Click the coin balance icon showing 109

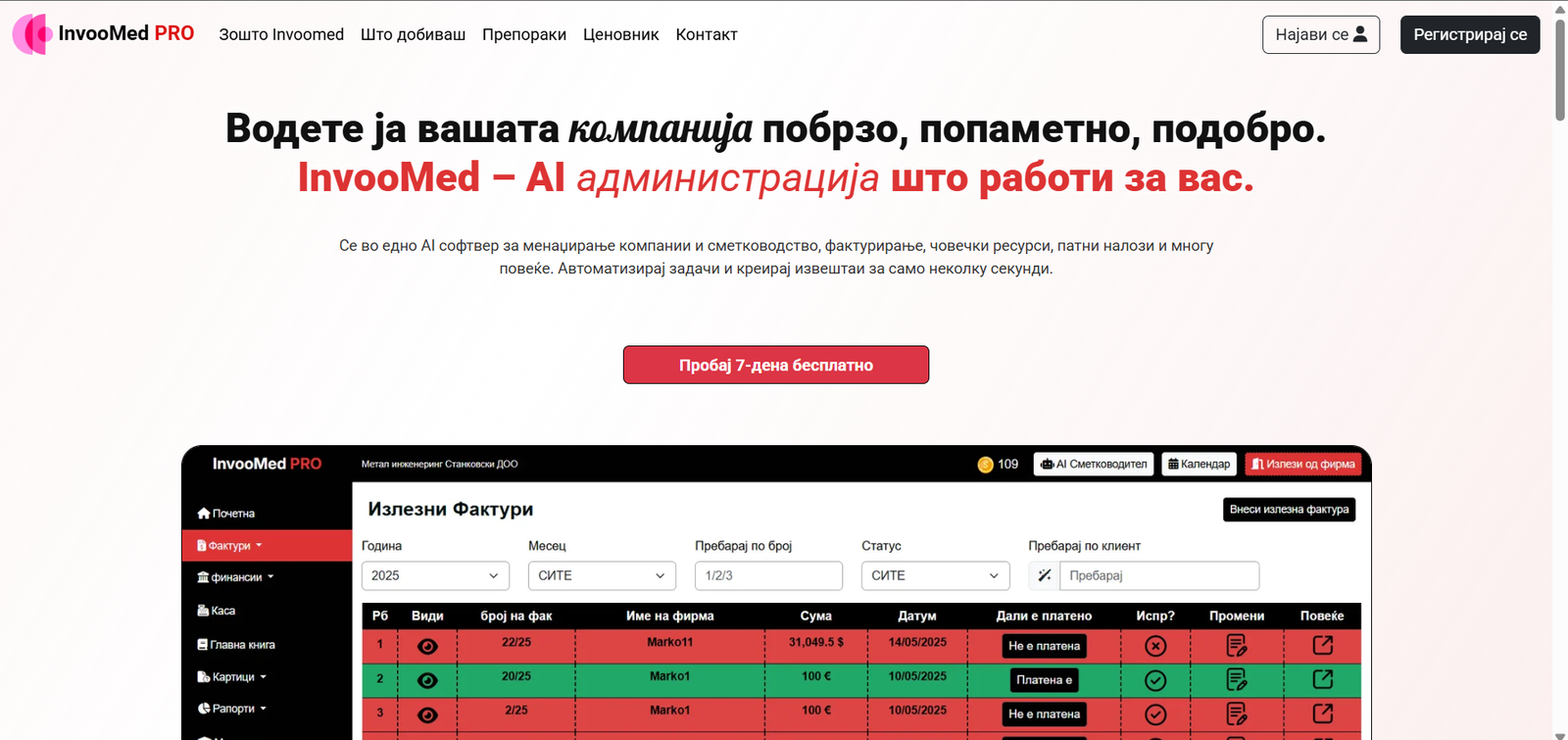pos(986,465)
